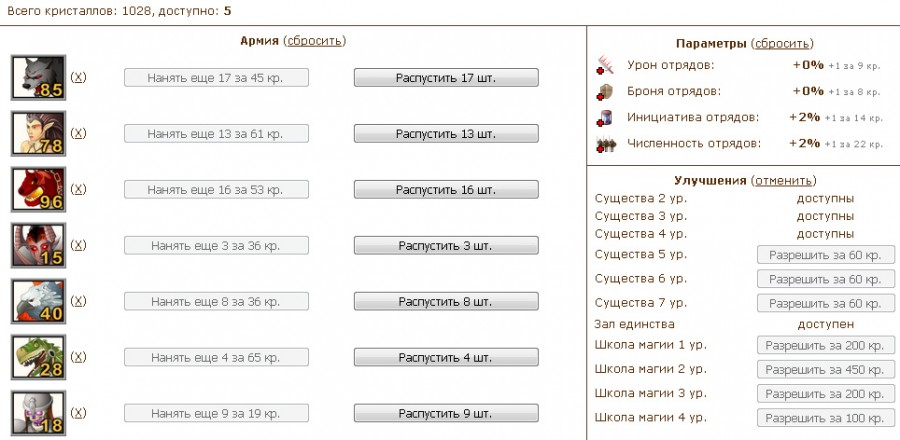900x440 pixels.
Task: Click Распустить 4 шт. for lizards
Action: pyautogui.click(x=446, y=357)
